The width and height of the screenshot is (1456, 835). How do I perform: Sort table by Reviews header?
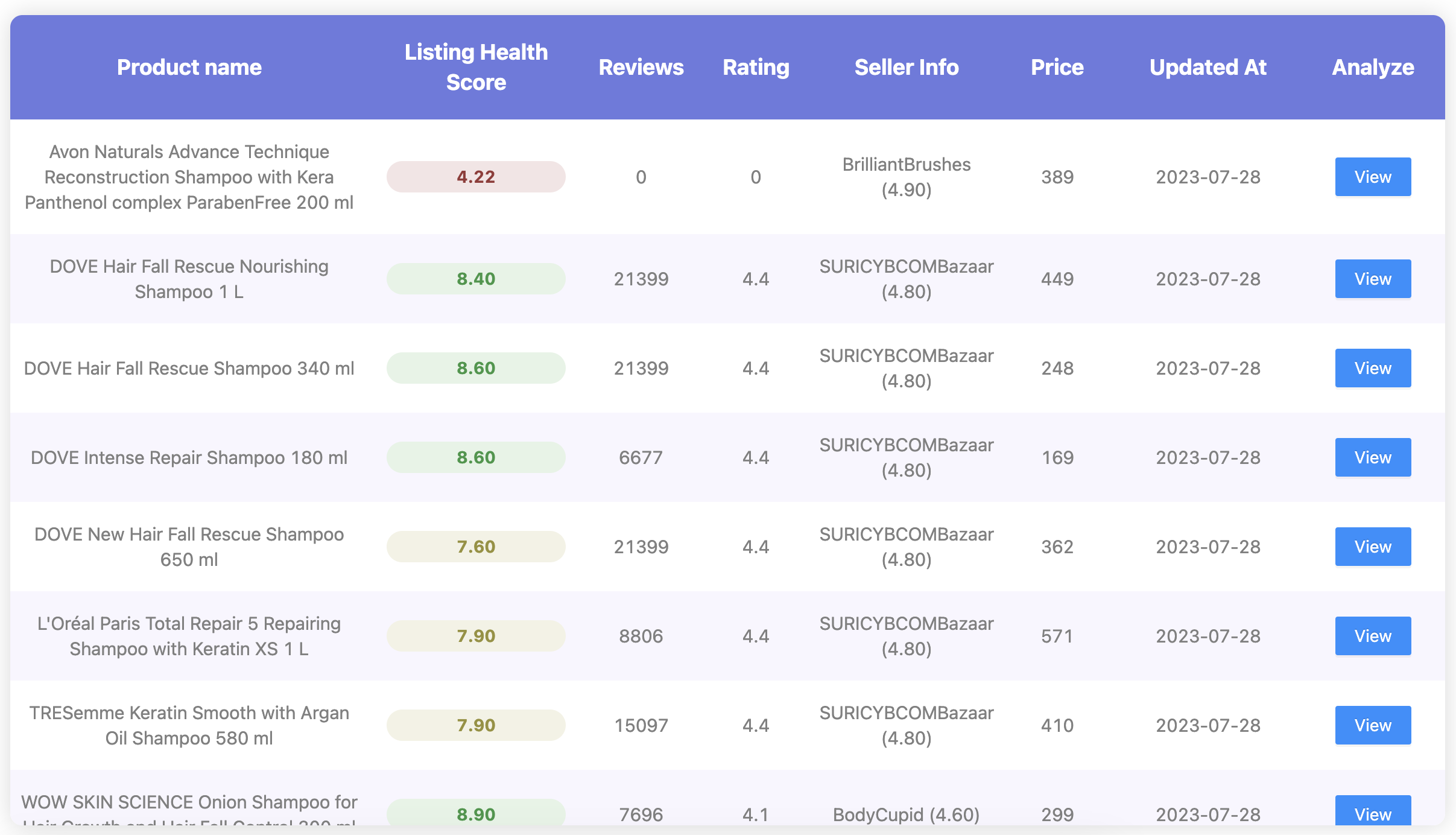point(641,67)
